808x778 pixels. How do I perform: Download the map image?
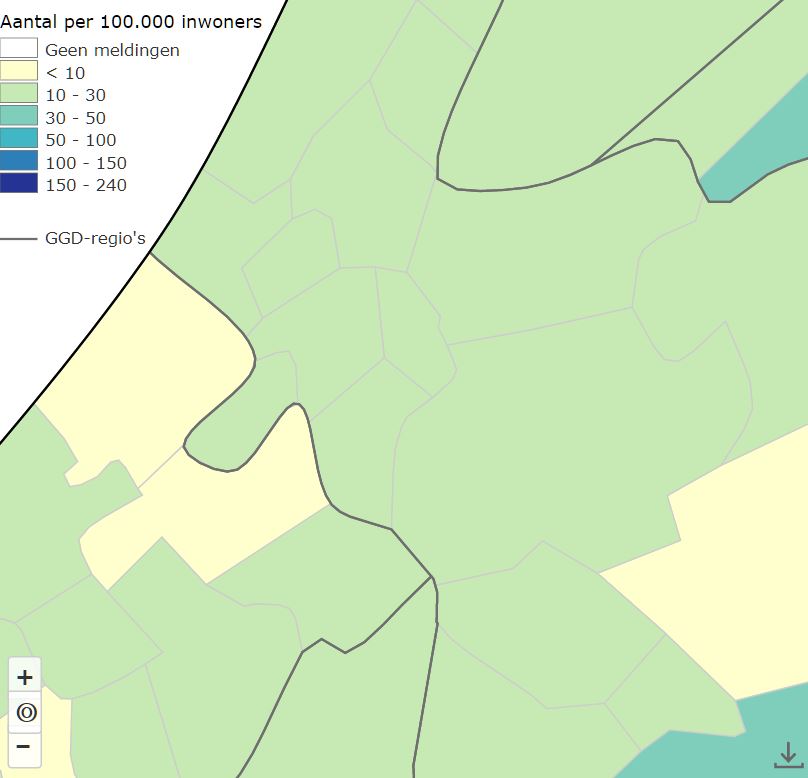coord(788,755)
